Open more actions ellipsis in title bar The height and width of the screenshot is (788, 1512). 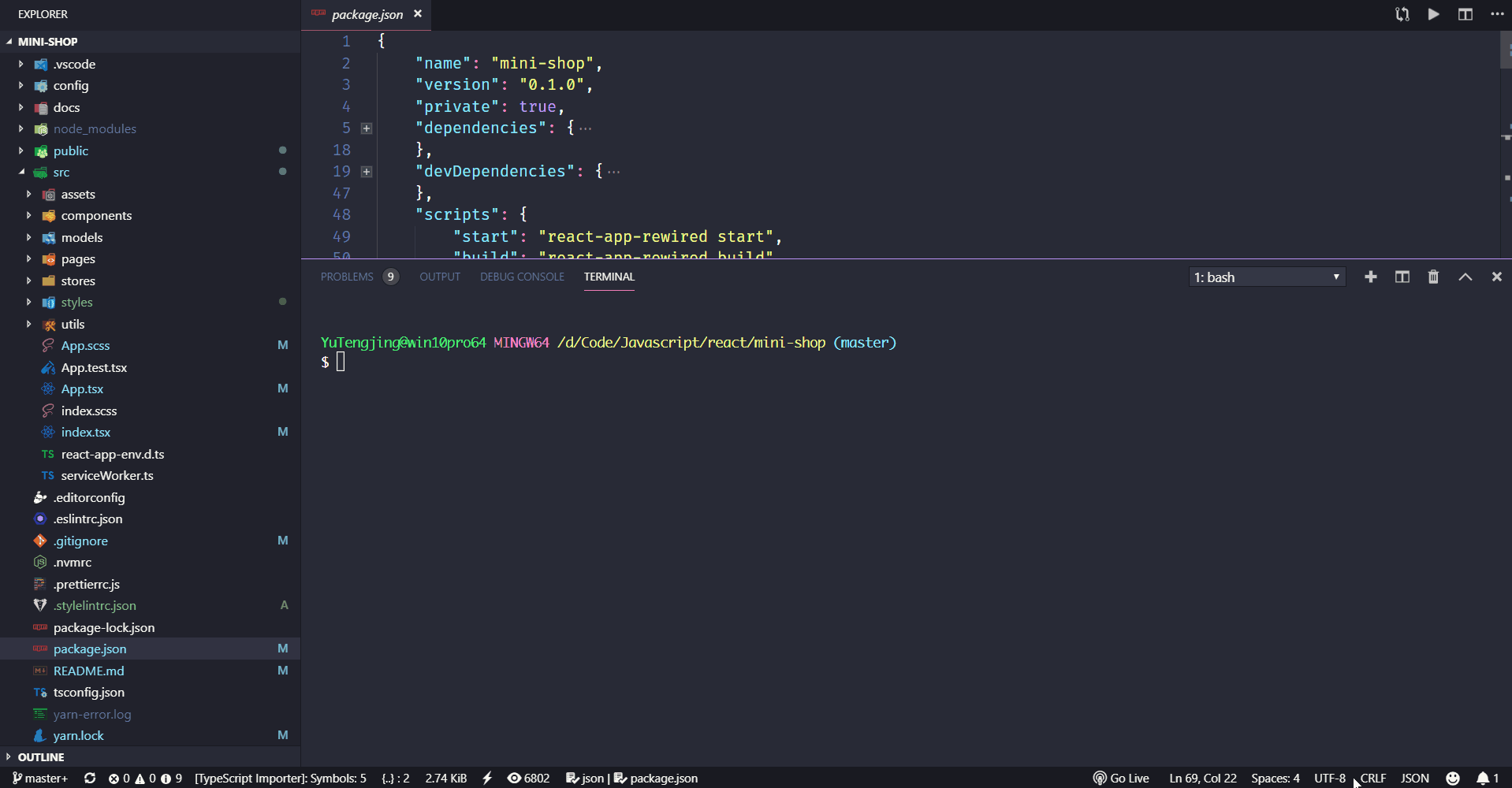point(1497,13)
